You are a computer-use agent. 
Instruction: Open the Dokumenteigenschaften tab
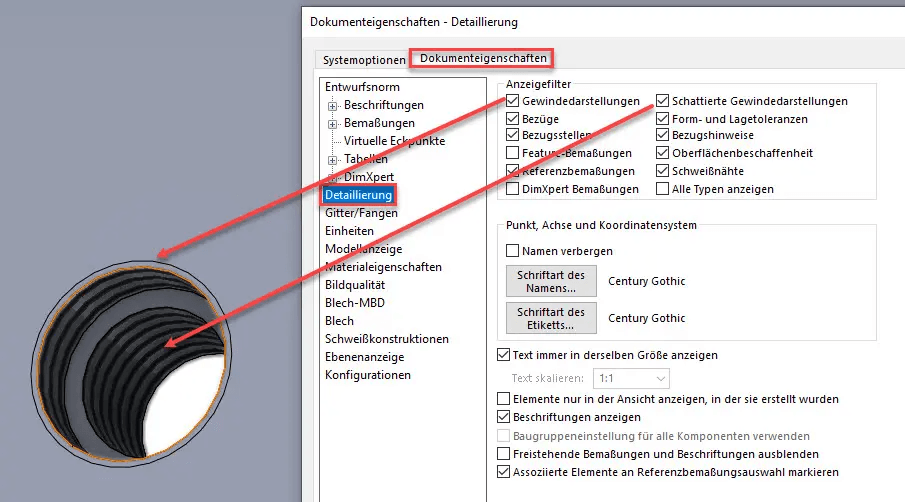tap(483, 59)
